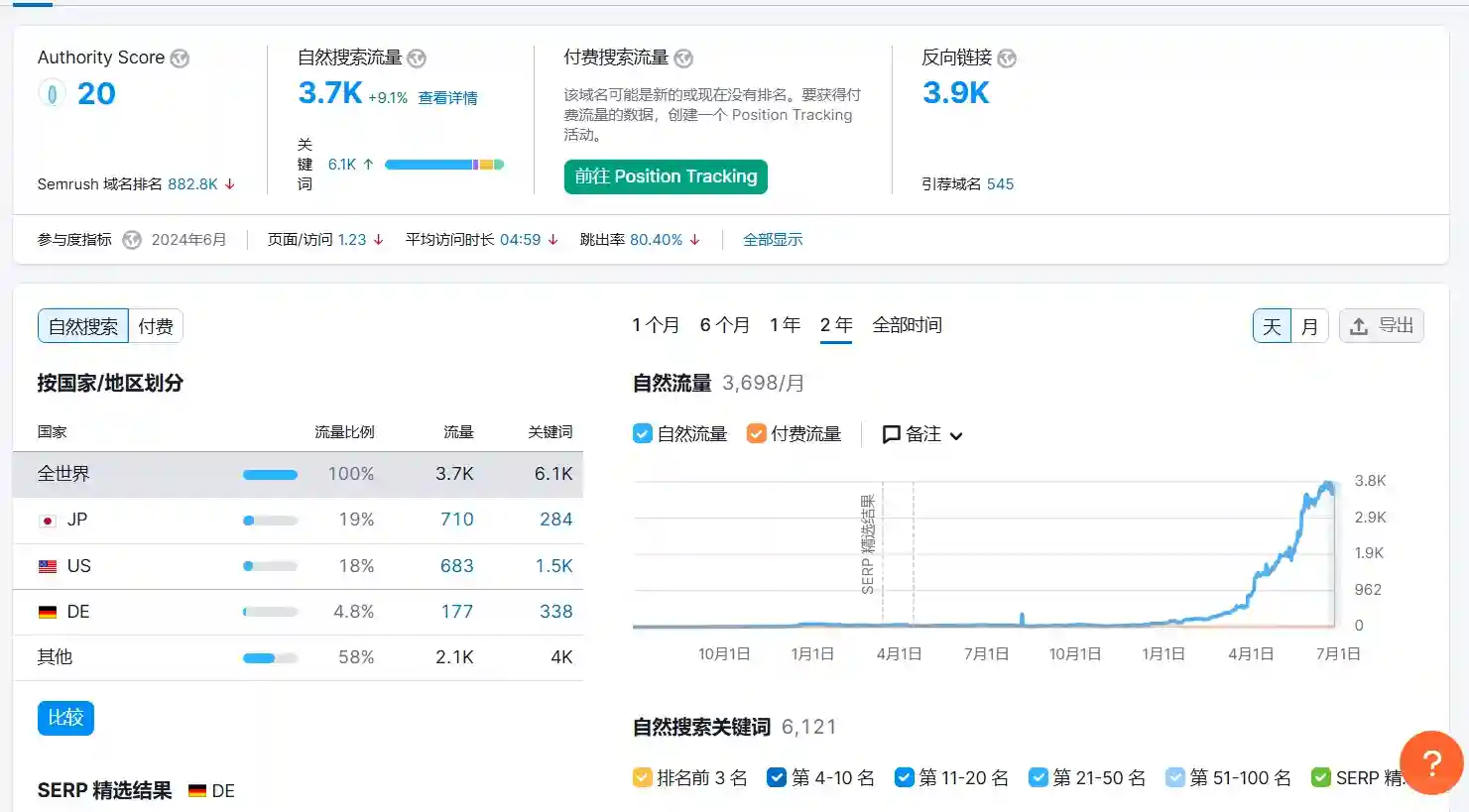The height and width of the screenshot is (812, 1469).
Task: Click the 前往 Position Tracking button
Action: tap(665, 176)
